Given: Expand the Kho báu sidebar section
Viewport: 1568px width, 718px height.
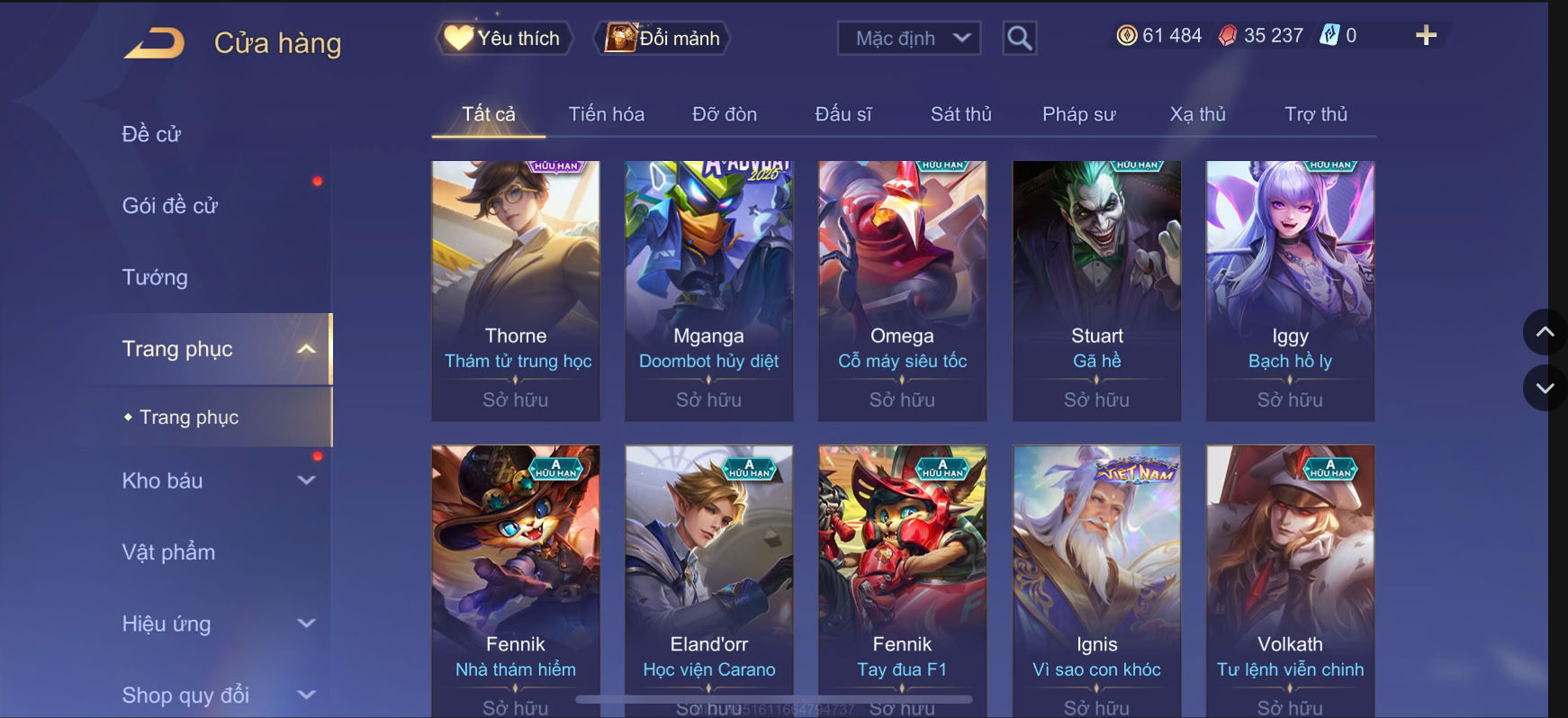Looking at the screenshot, I should pyautogui.click(x=306, y=480).
